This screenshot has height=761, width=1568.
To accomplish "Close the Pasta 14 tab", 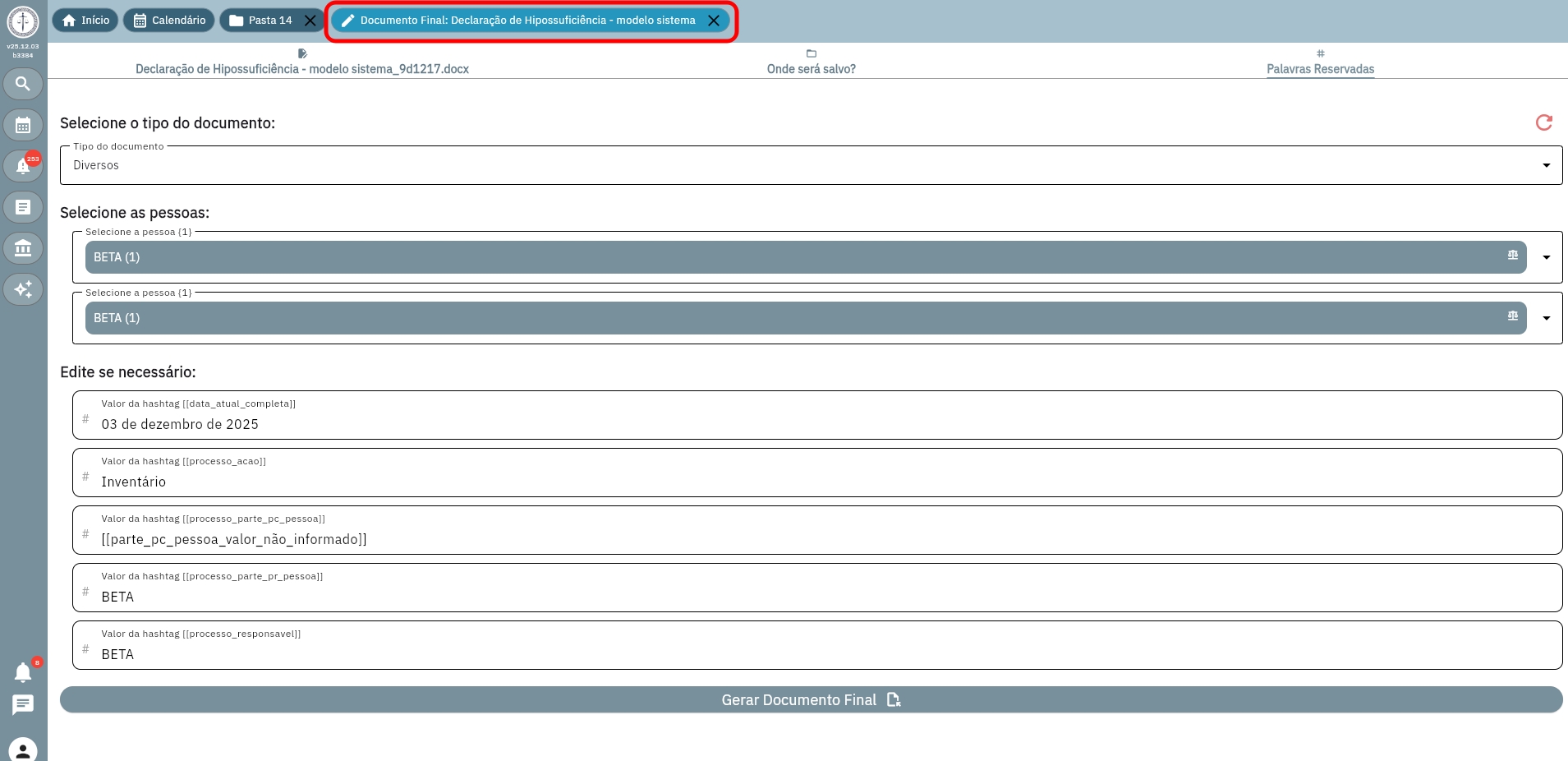I will (x=310, y=21).
